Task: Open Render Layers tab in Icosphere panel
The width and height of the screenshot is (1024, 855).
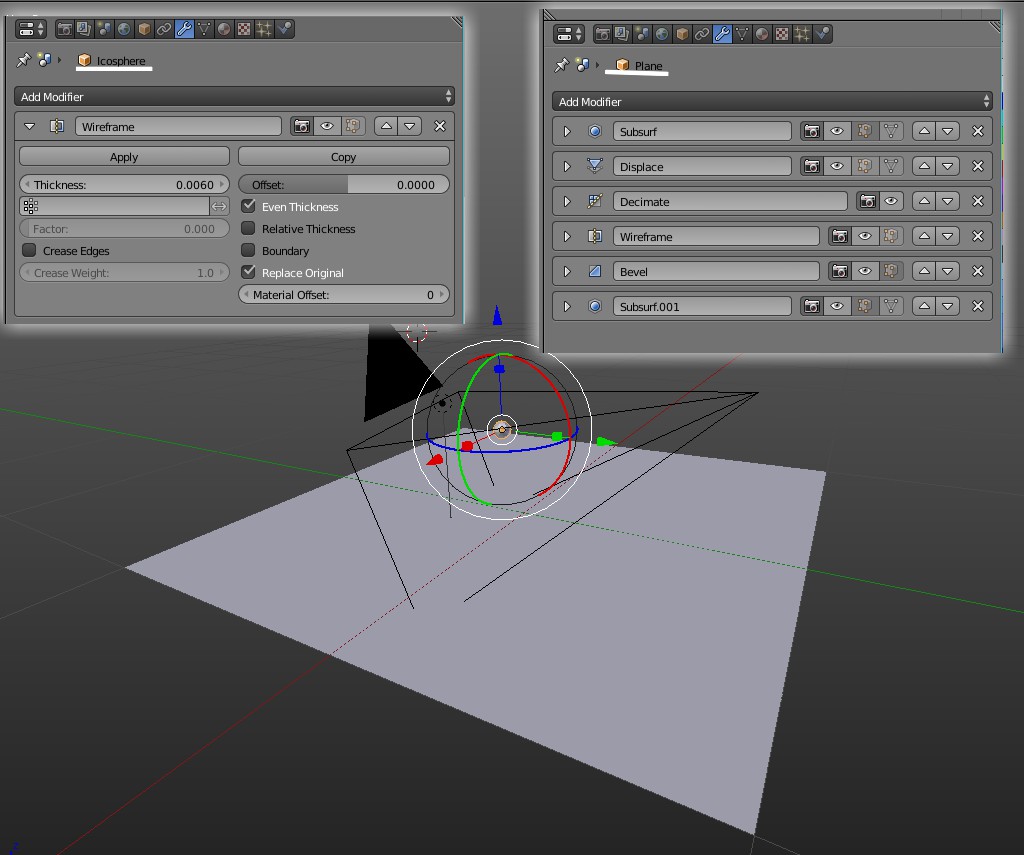Action: pos(84,29)
